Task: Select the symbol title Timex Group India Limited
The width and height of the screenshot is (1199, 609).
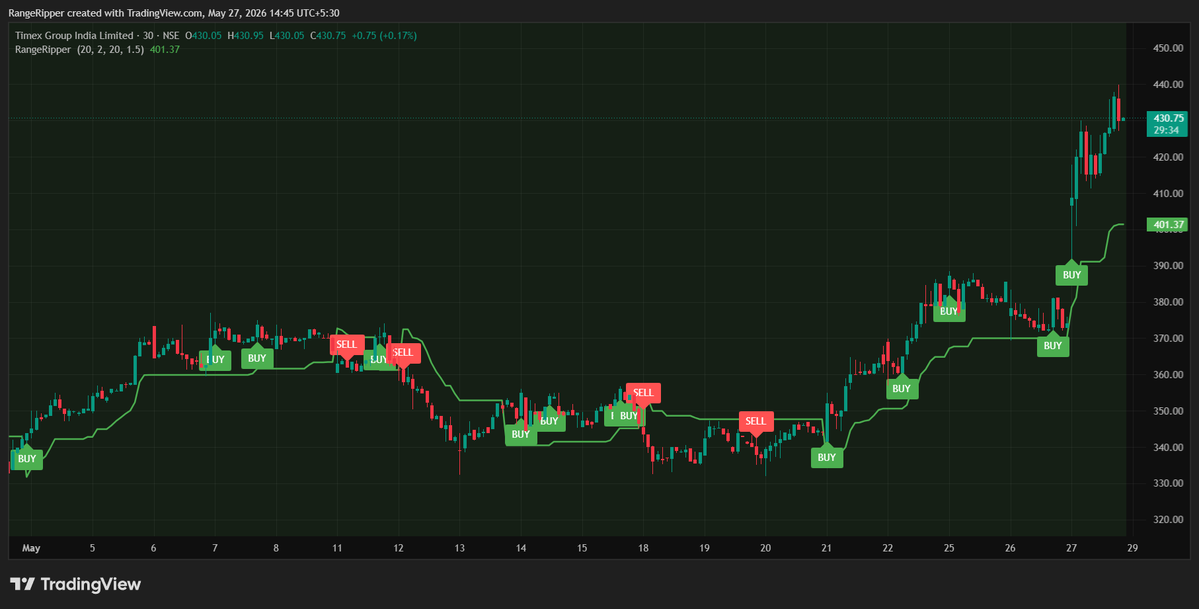Action: (73, 35)
